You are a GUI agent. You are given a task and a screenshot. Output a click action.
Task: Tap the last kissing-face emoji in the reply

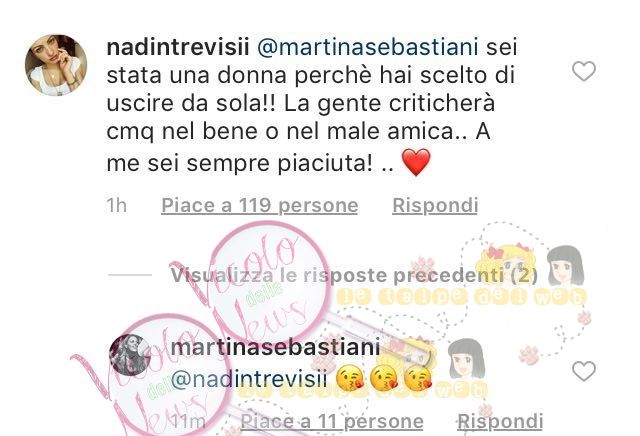pyautogui.click(x=418, y=378)
